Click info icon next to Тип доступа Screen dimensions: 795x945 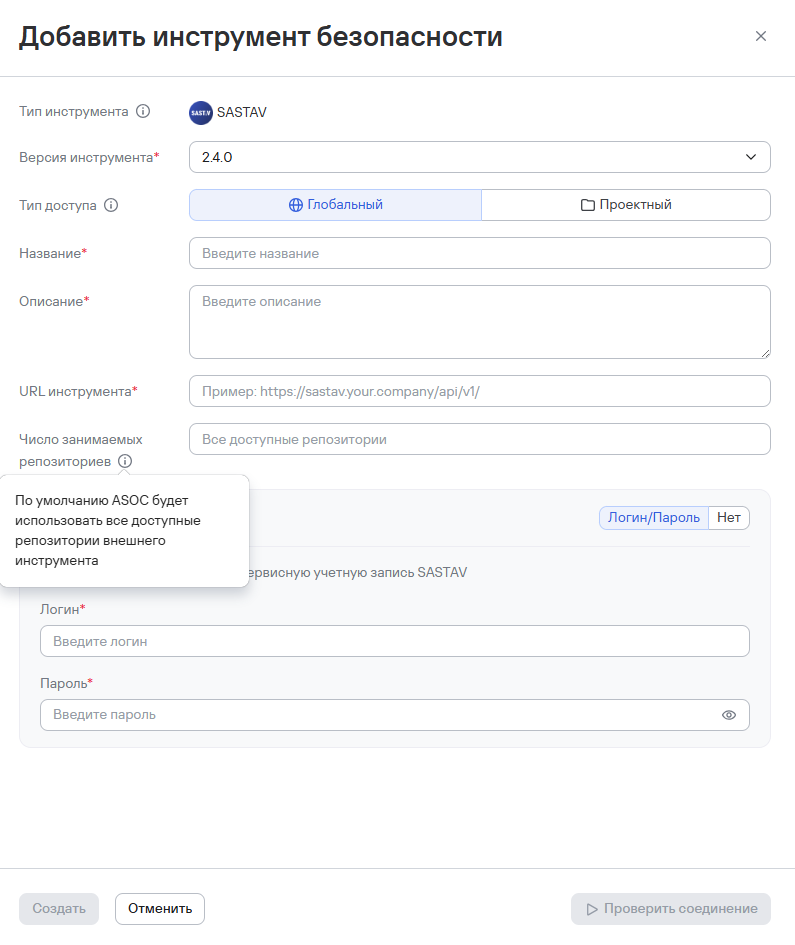click(x=111, y=205)
